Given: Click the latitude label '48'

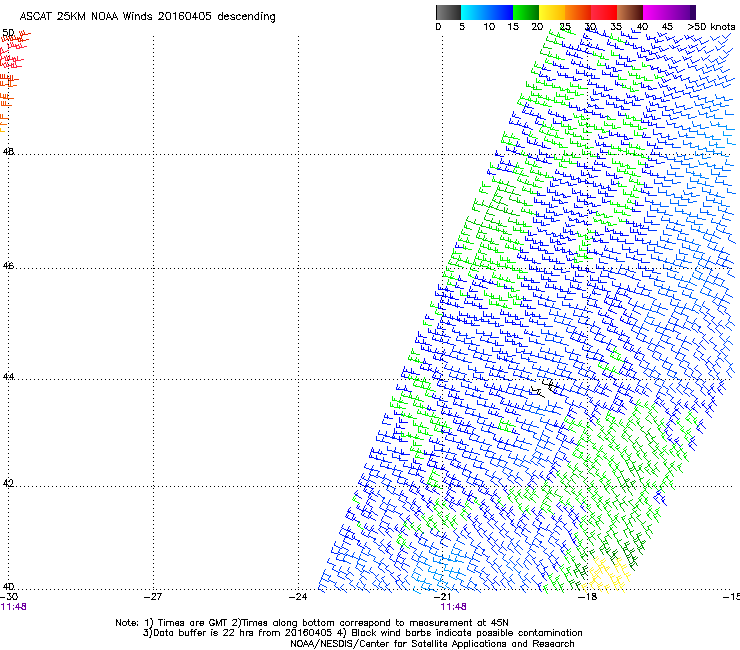Looking at the screenshot, I should click(8, 152).
